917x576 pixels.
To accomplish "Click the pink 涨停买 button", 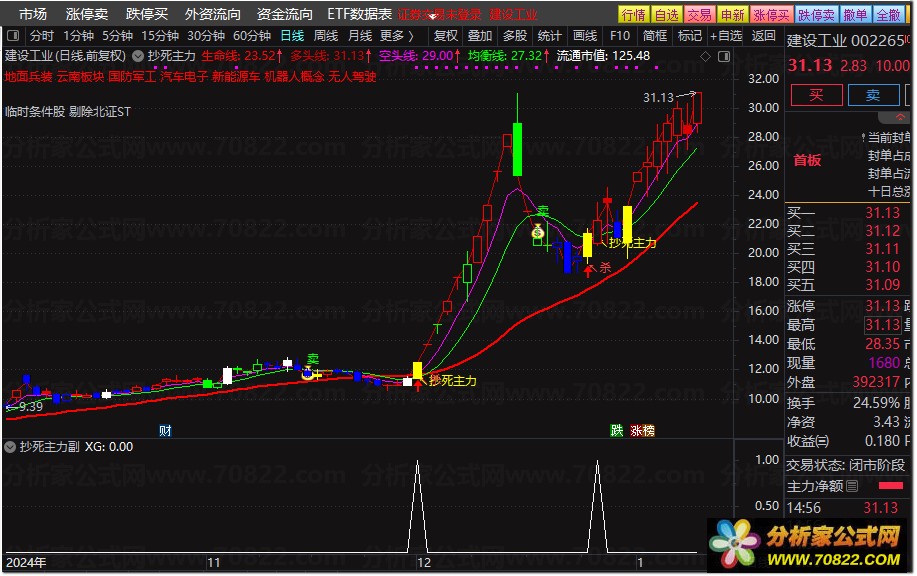I will pyautogui.click(x=771, y=15).
